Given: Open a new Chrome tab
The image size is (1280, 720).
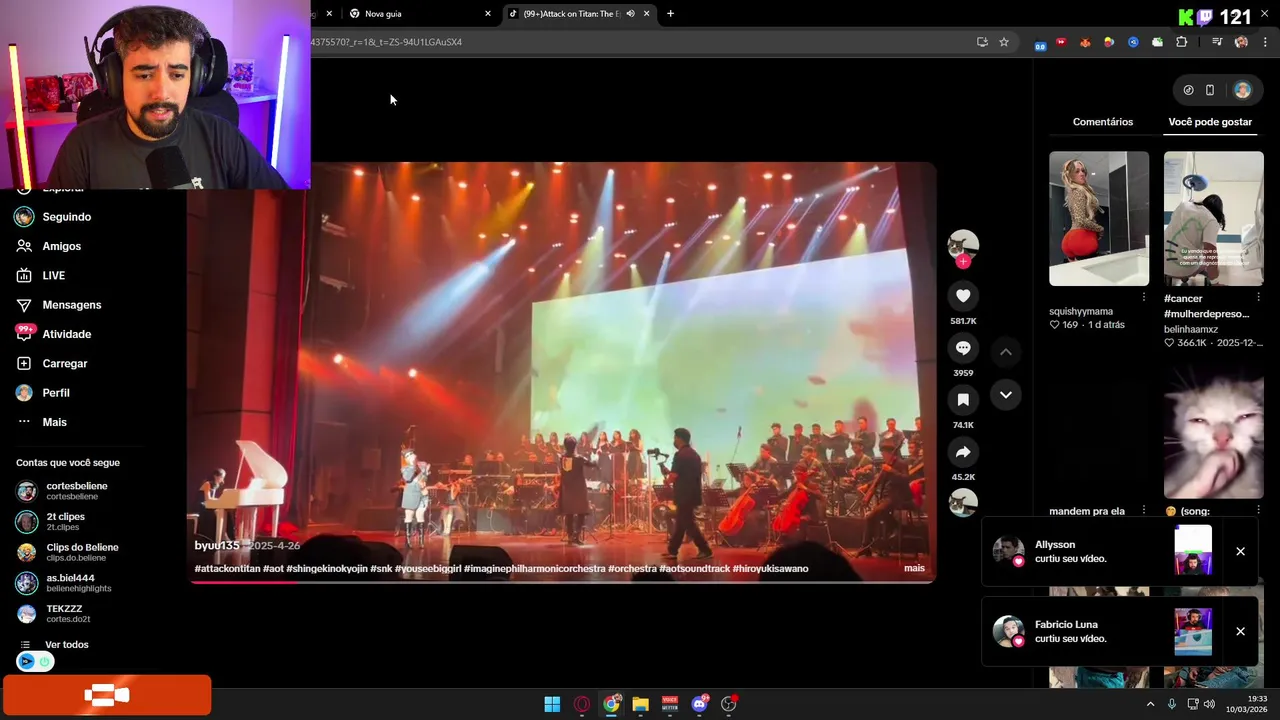Looking at the screenshot, I should coord(670,14).
